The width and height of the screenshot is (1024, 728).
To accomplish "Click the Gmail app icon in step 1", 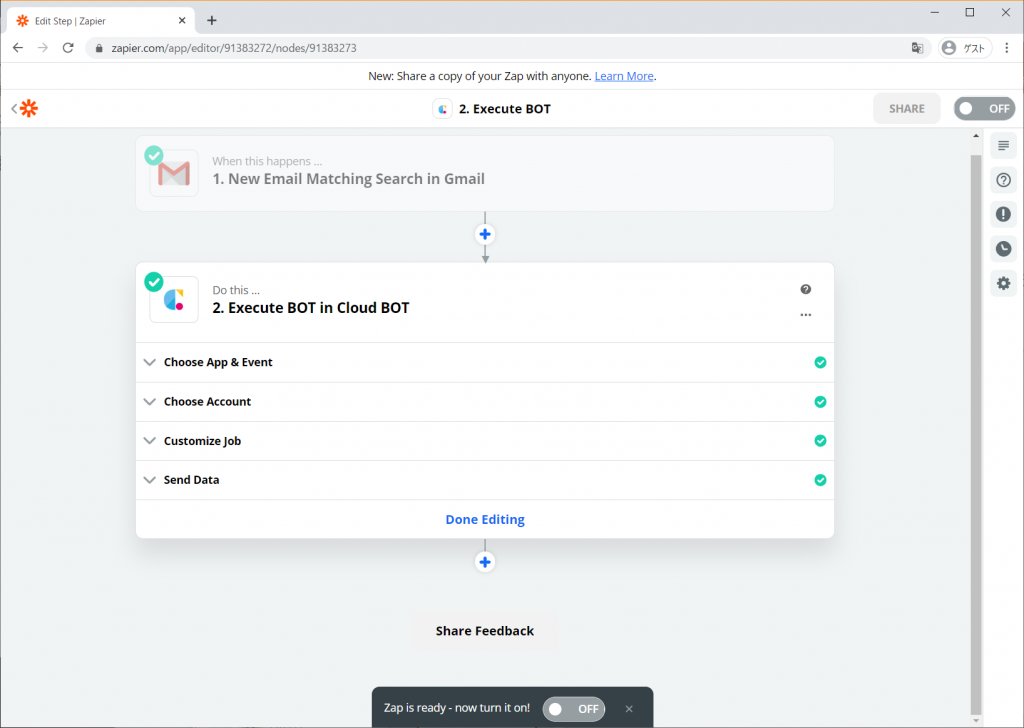I will click(174, 173).
